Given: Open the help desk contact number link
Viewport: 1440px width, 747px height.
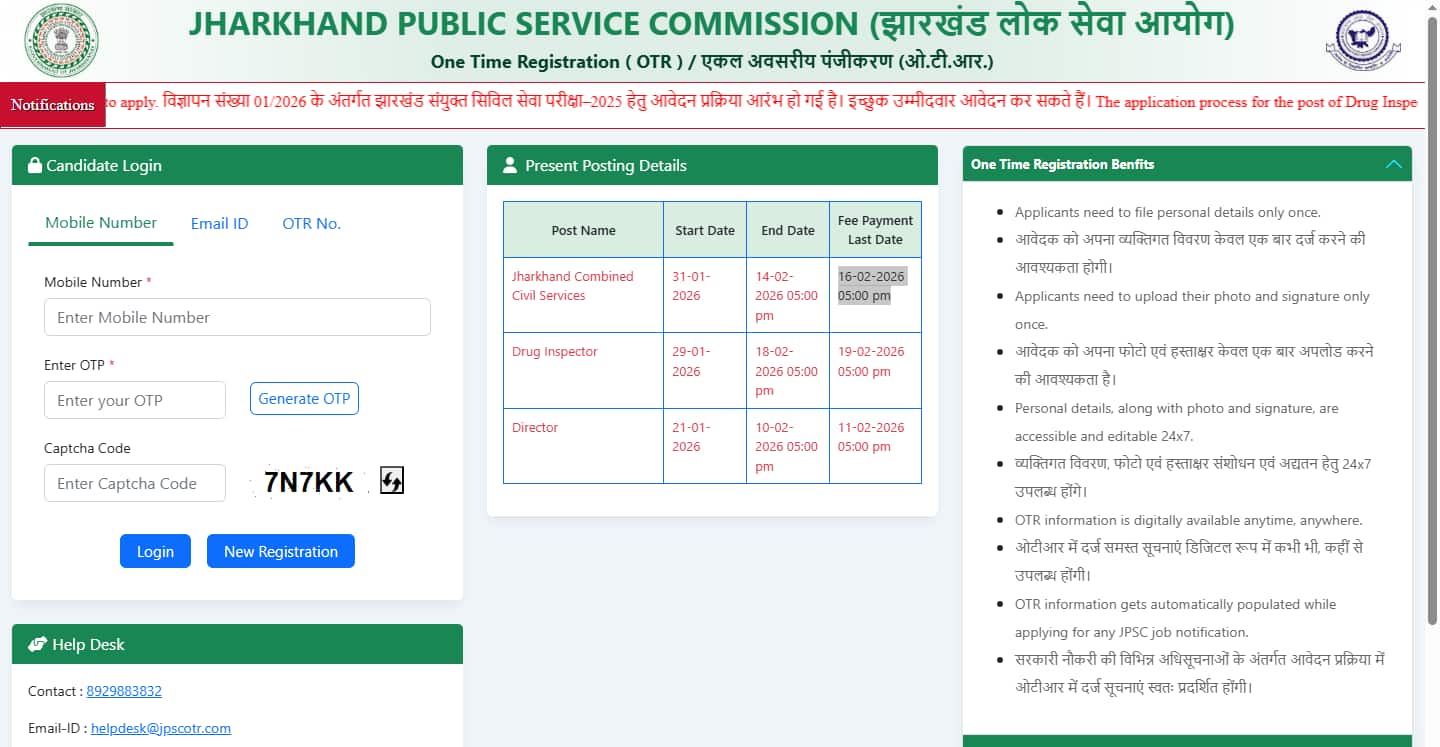Looking at the screenshot, I should click(124, 691).
